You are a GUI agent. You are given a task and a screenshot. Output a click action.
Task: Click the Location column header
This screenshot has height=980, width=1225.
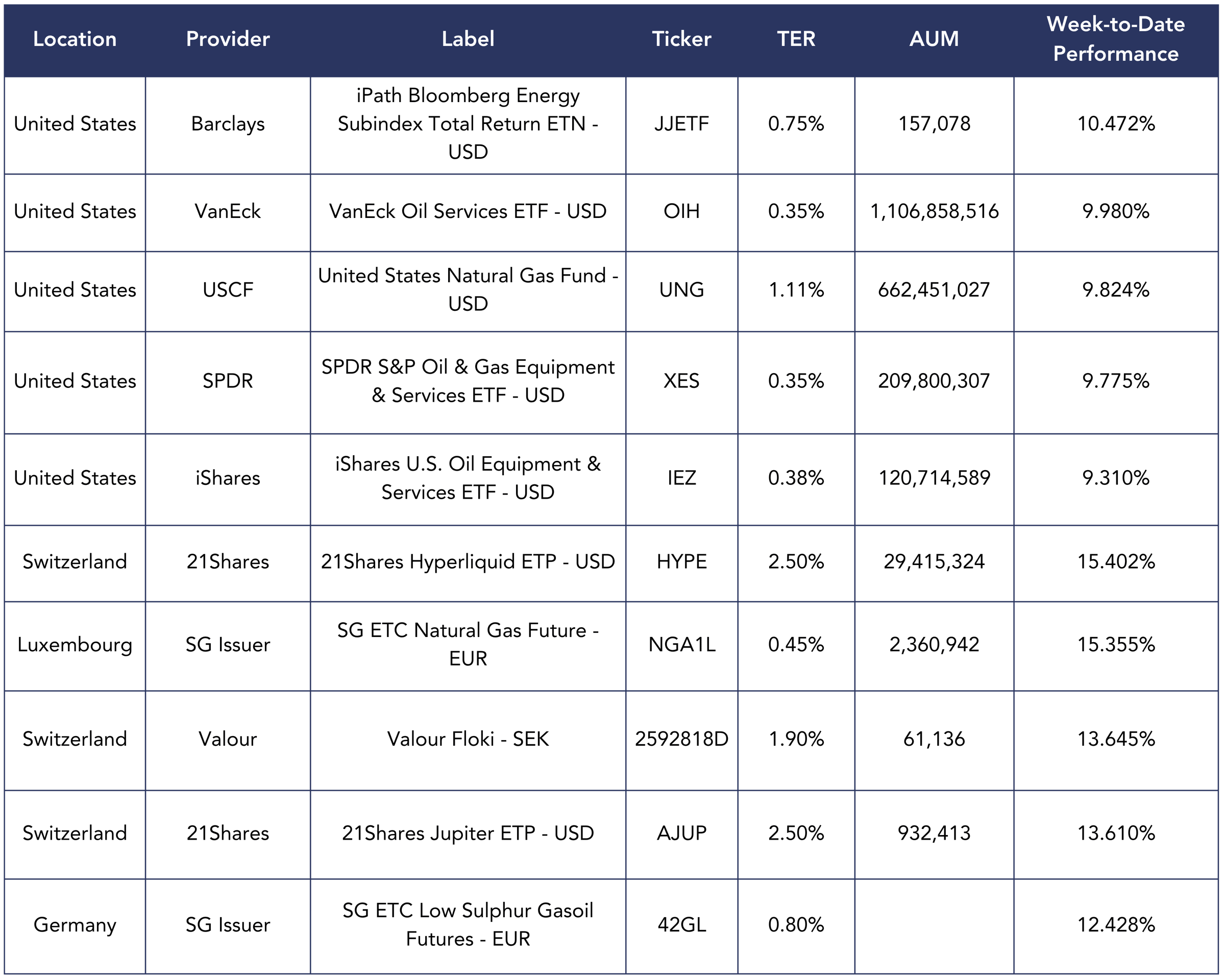click(75, 39)
